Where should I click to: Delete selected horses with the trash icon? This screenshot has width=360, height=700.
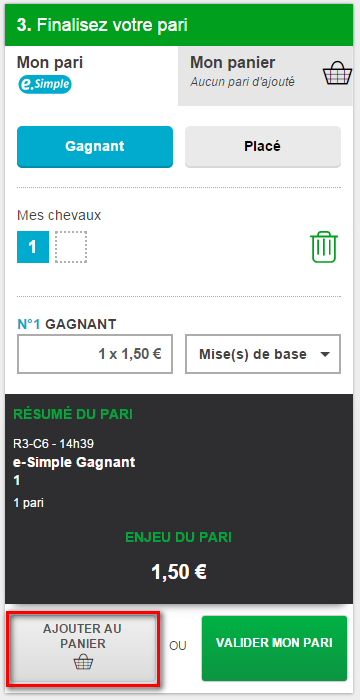click(x=324, y=247)
